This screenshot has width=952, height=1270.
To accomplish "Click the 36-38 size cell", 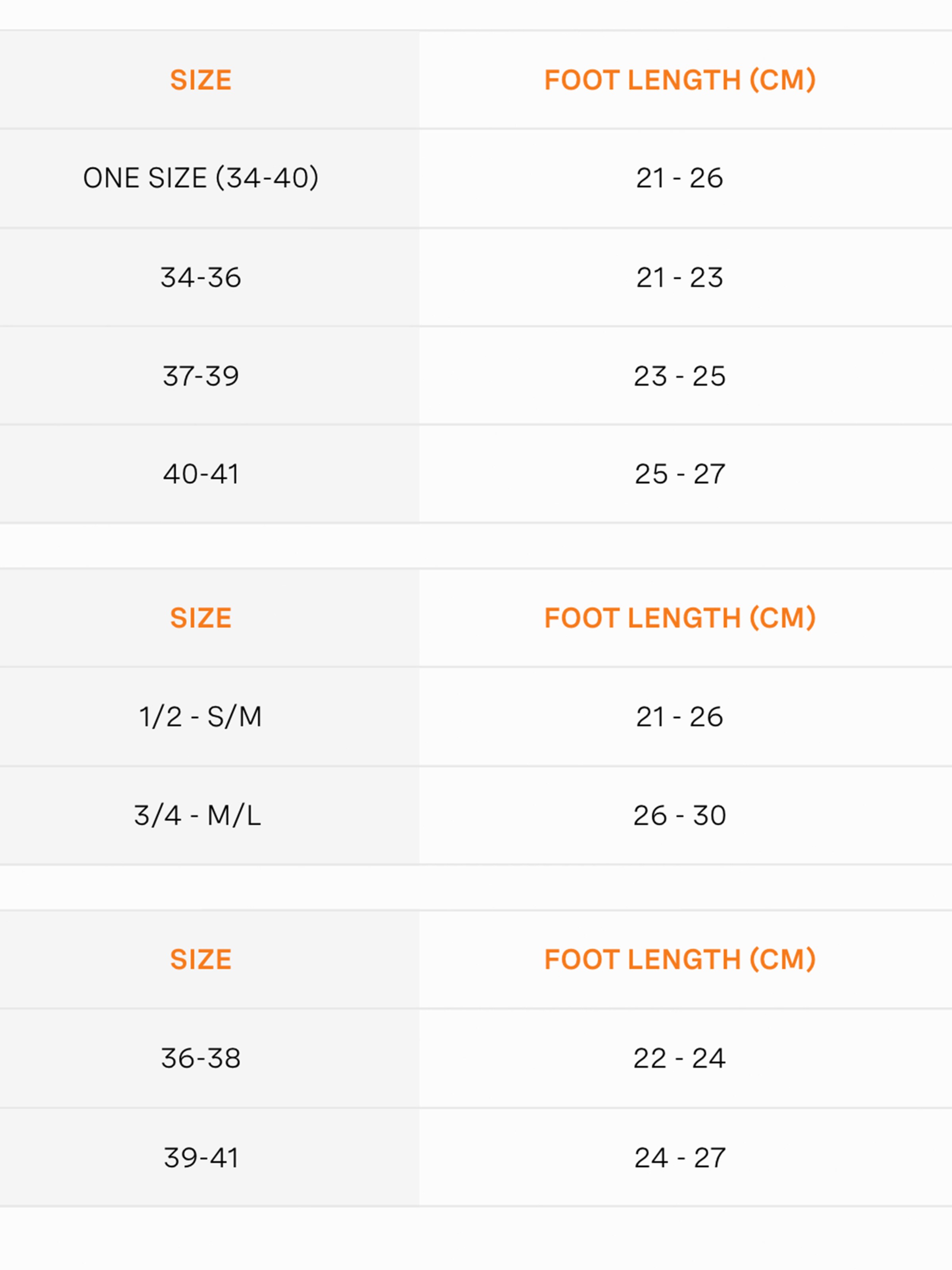I will 201,1058.
